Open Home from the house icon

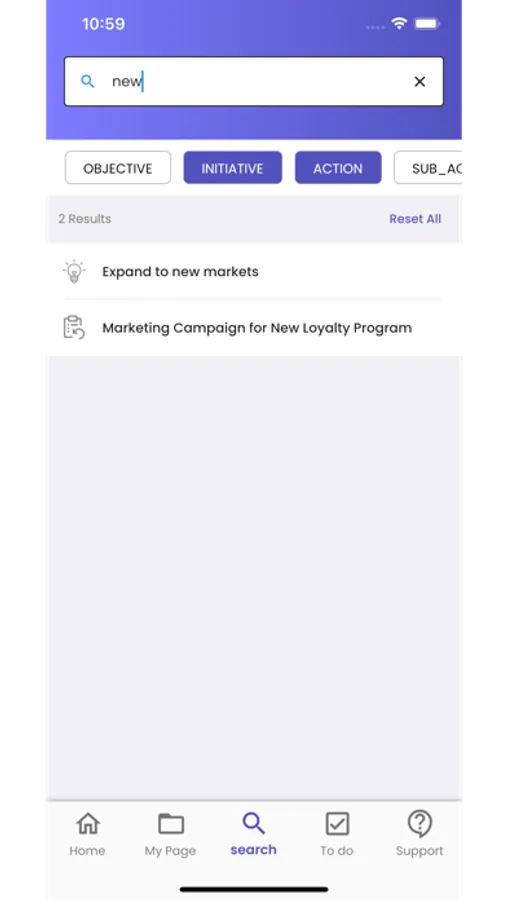click(87, 824)
